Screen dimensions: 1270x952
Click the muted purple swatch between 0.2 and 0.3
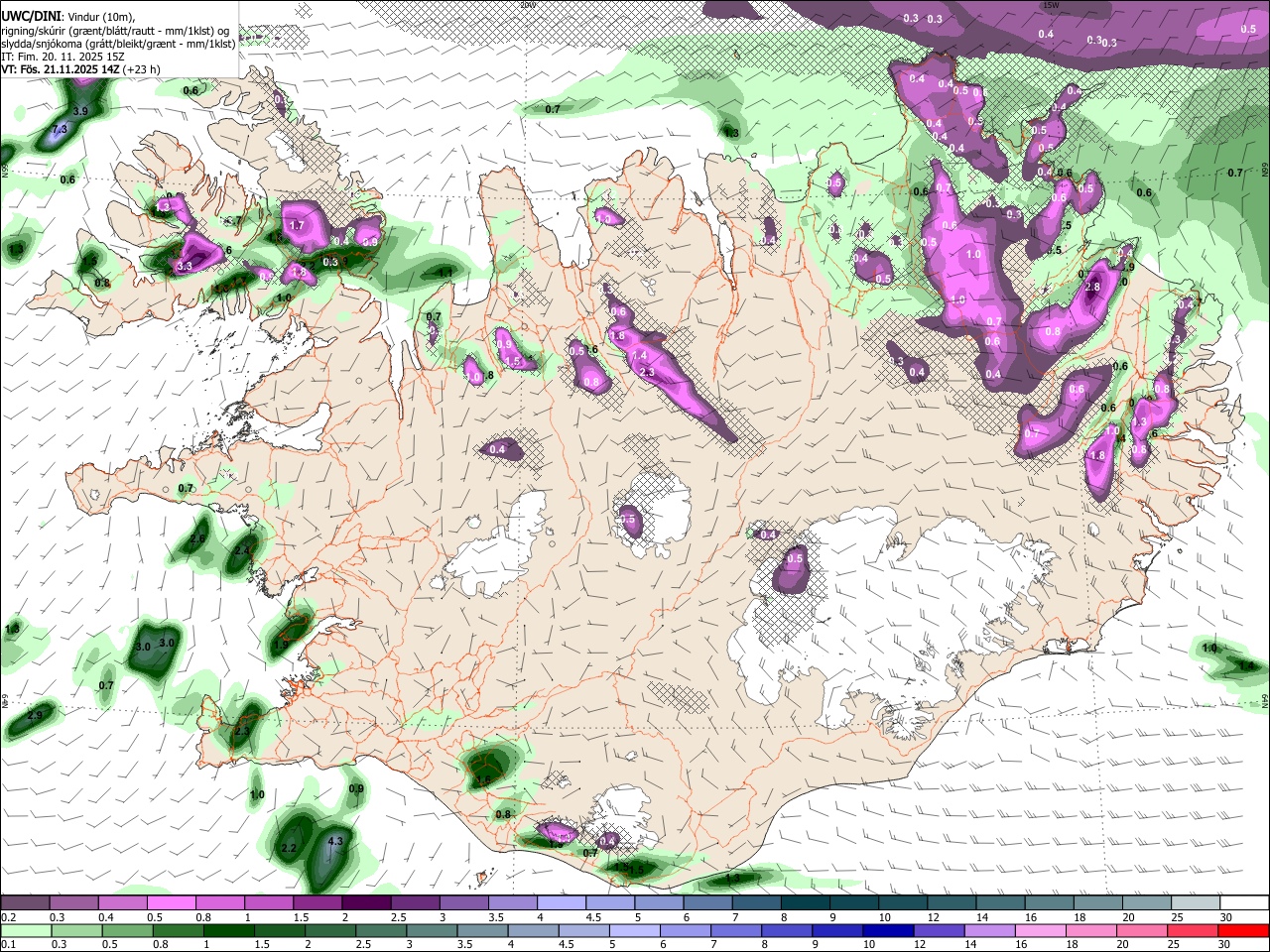25,902
